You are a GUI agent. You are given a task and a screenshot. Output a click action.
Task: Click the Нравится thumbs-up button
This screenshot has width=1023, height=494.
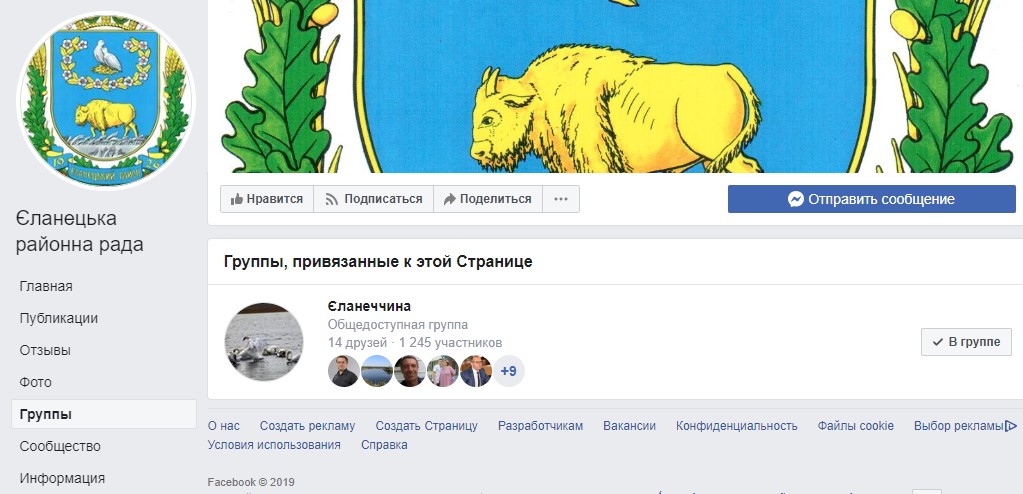267,199
